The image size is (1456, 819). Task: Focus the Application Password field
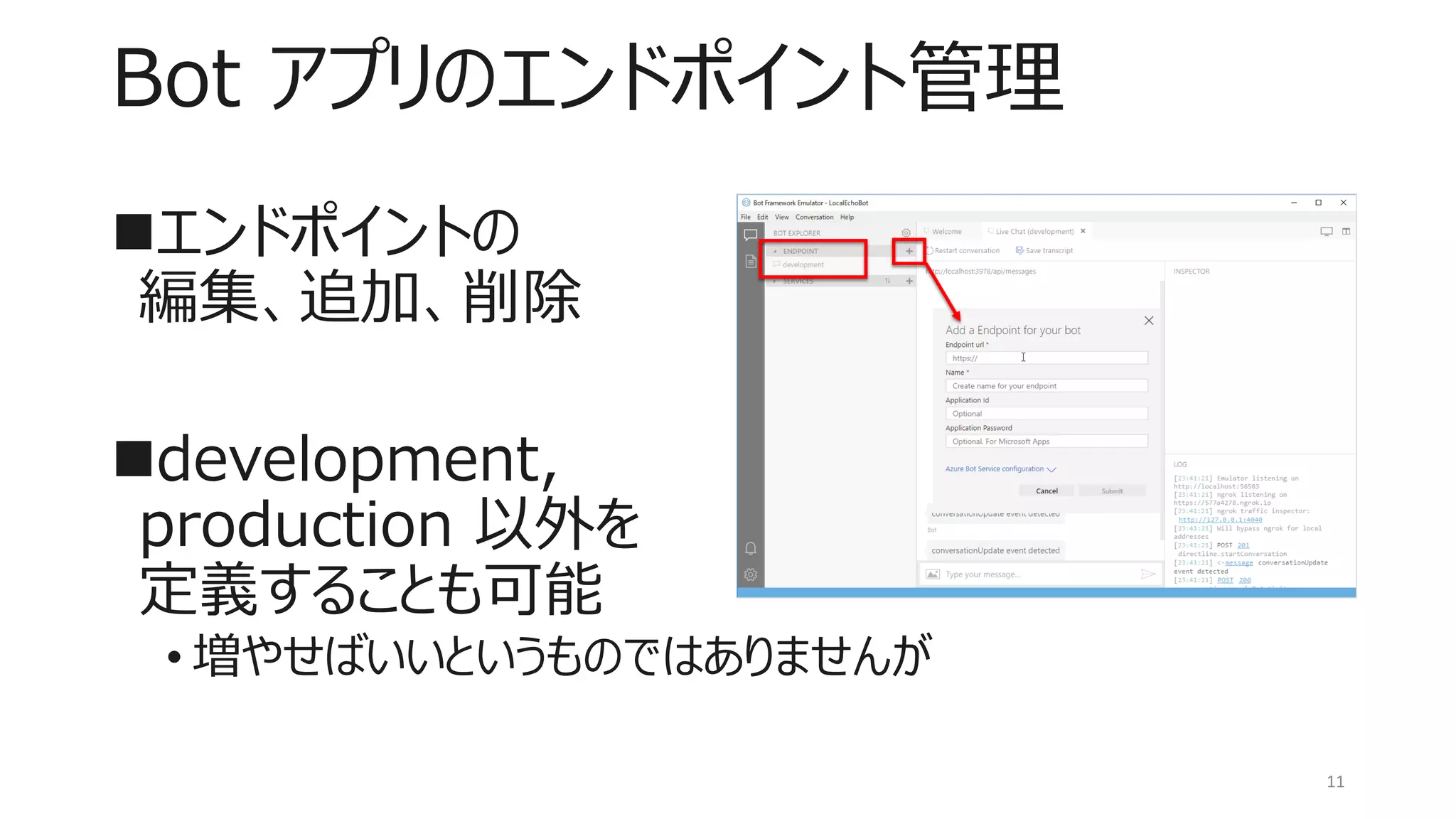[x=1046, y=441]
